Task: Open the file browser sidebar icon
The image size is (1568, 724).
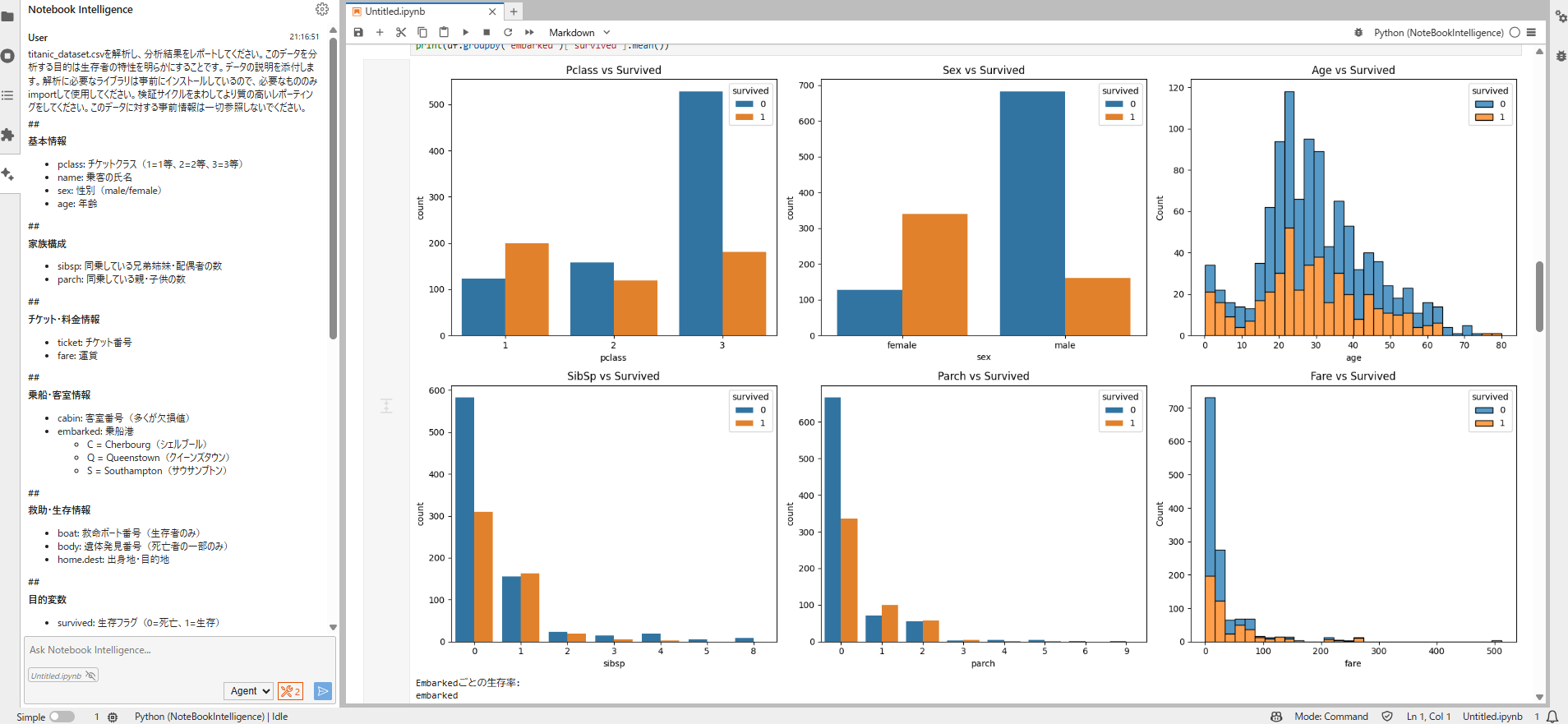Action: pos(8,16)
